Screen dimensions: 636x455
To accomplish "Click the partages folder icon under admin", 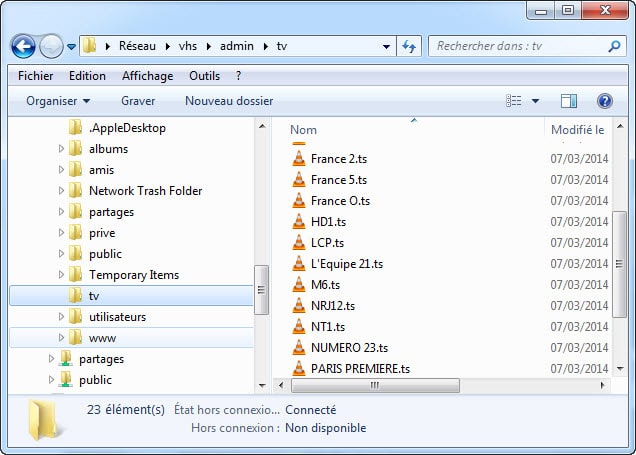I will click(75, 212).
